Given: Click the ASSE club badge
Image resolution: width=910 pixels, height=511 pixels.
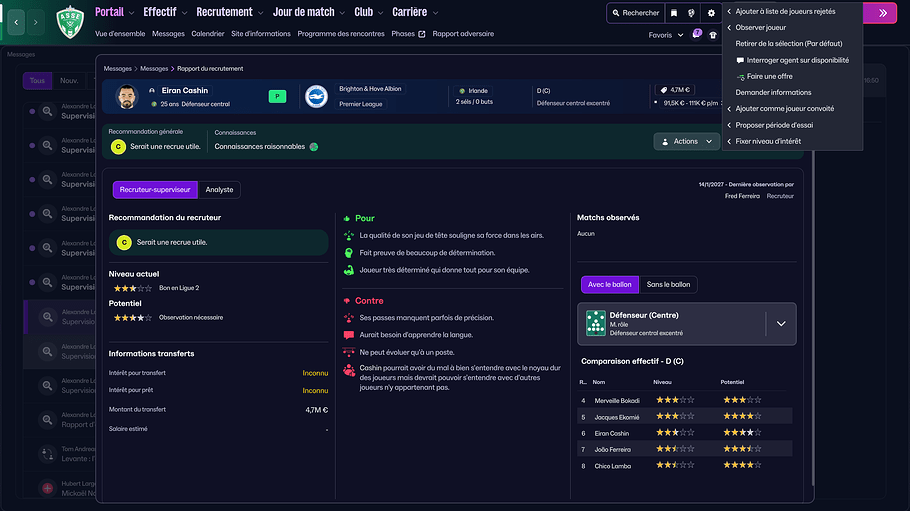Looking at the screenshot, I should pyautogui.click(x=70, y=21).
